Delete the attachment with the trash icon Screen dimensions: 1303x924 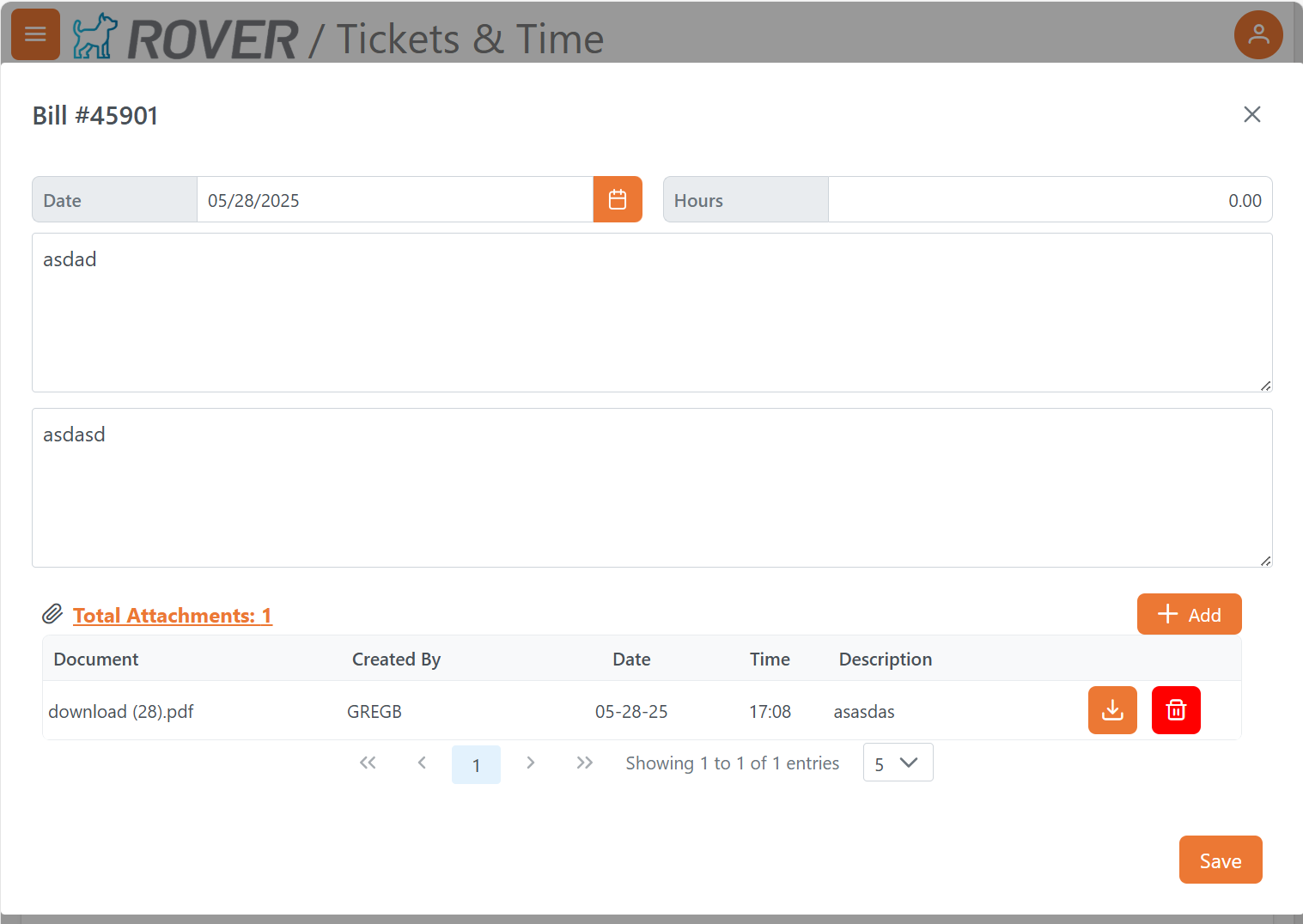(x=1176, y=710)
